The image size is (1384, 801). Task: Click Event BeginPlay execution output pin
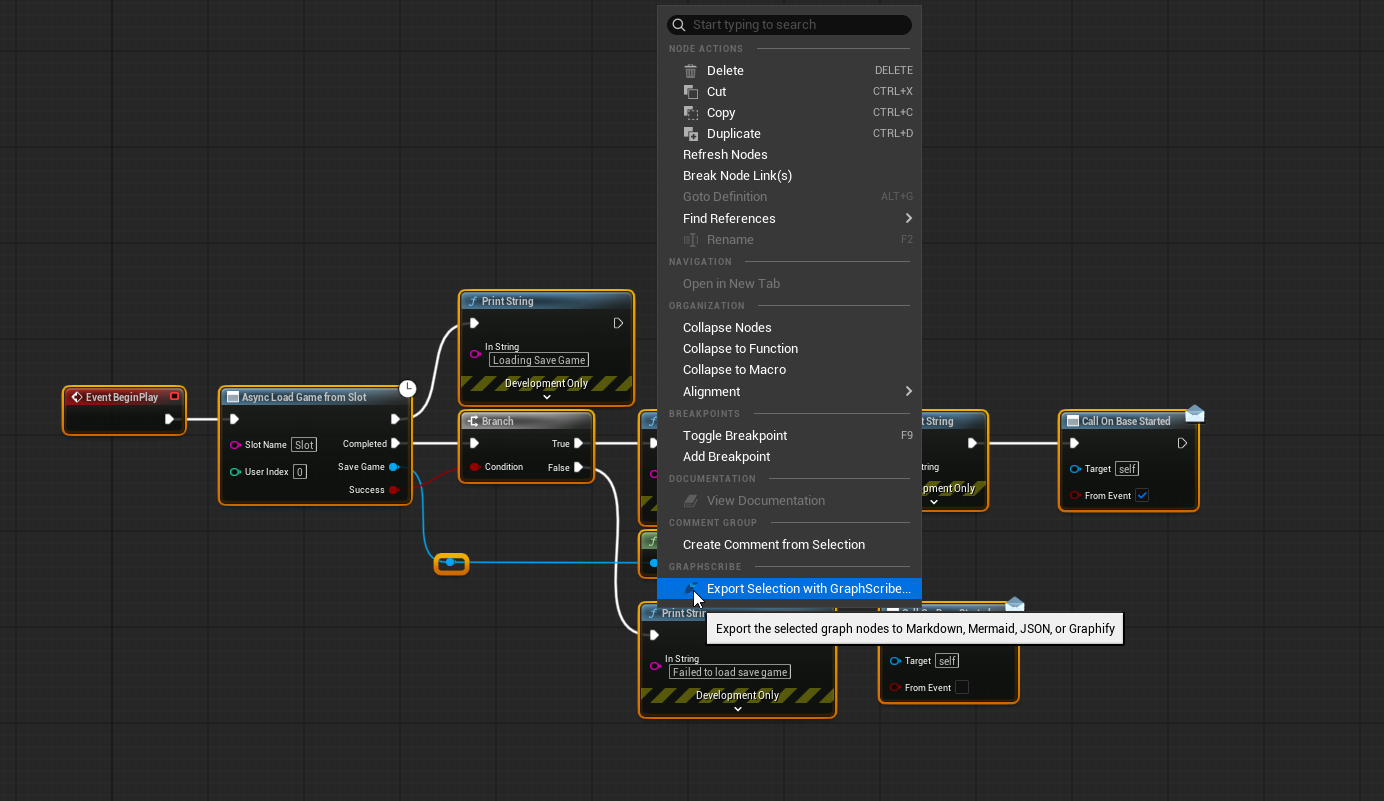point(170,419)
